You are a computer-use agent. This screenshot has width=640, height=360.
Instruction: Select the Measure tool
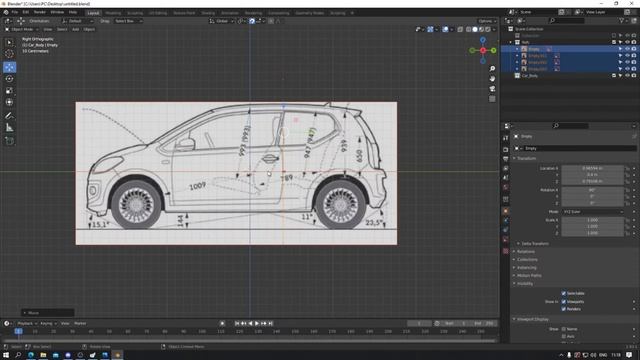(9, 128)
